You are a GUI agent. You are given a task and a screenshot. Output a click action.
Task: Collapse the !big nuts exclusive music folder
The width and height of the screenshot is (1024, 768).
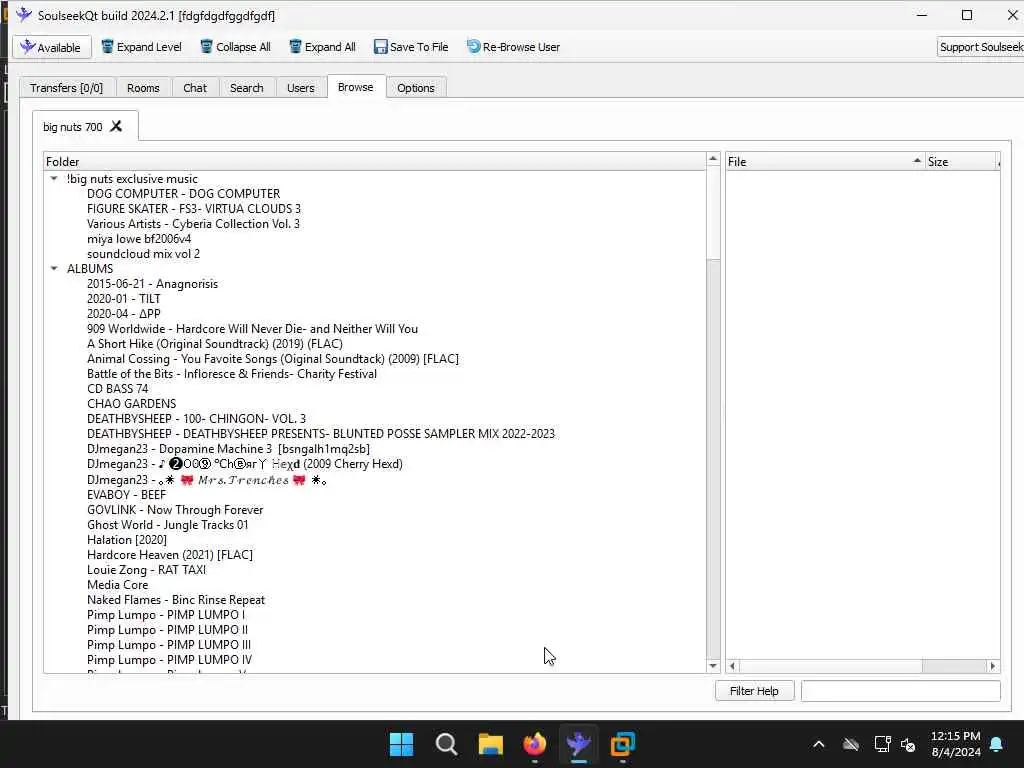[54, 178]
